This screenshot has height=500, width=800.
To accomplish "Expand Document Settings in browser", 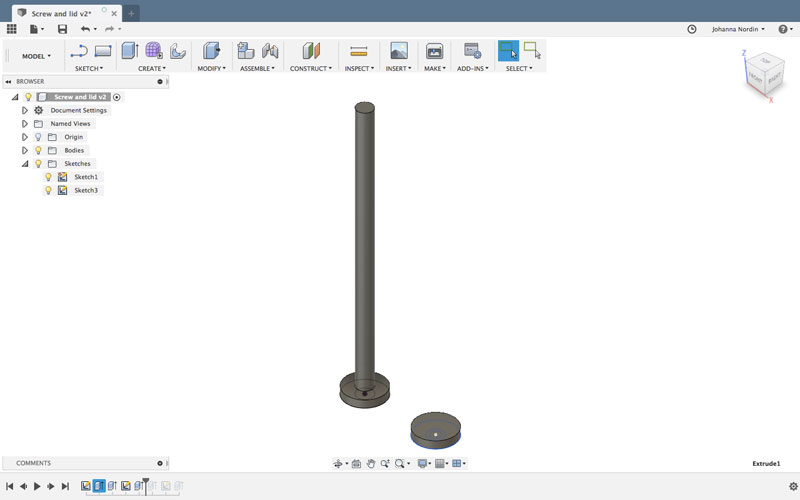I will coord(24,110).
